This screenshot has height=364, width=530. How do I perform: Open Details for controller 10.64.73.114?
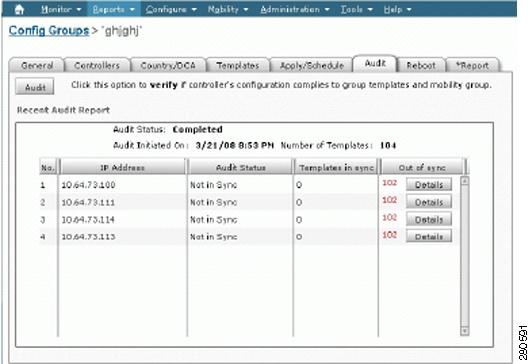tap(429, 219)
